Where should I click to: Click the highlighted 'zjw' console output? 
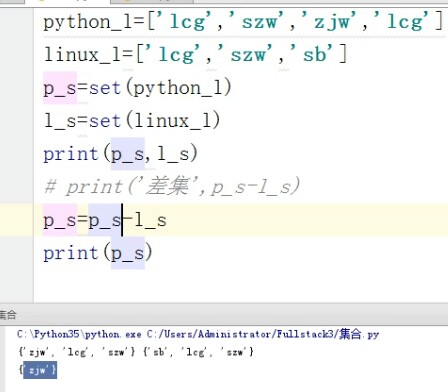coord(40,370)
